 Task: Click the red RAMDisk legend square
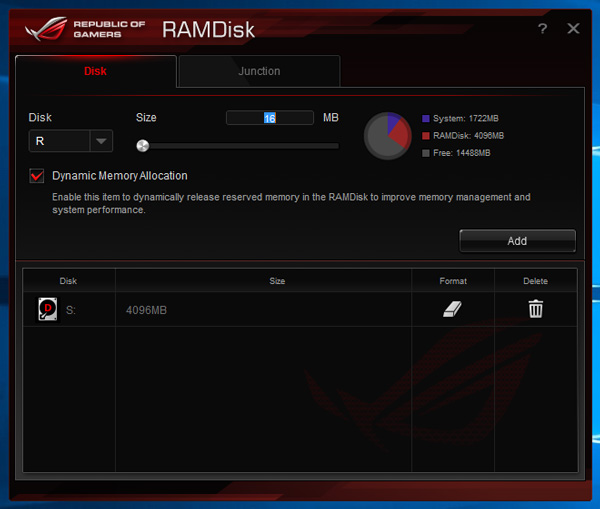tap(426, 136)
